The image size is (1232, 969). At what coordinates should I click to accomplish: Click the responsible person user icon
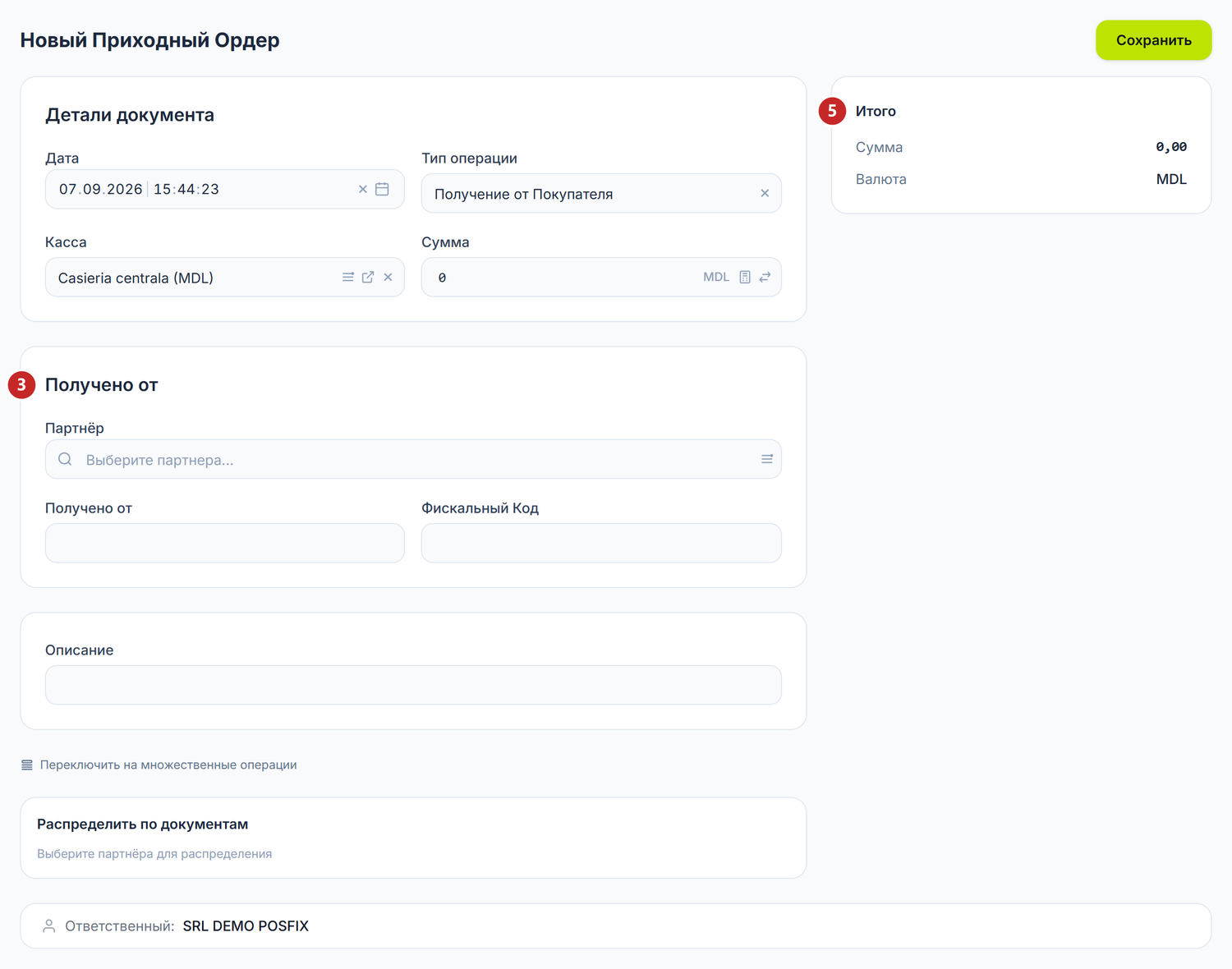click(49, 926)
